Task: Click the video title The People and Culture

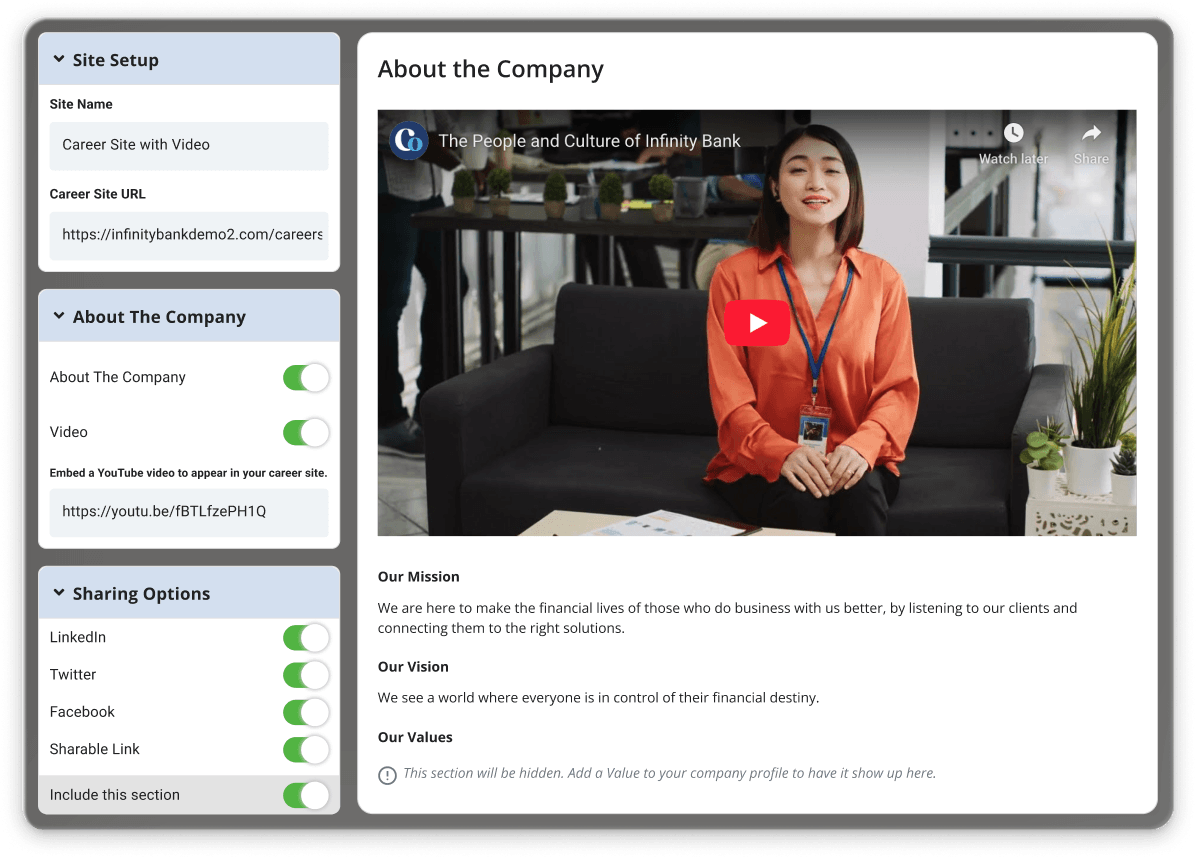Action: [589, 141]
